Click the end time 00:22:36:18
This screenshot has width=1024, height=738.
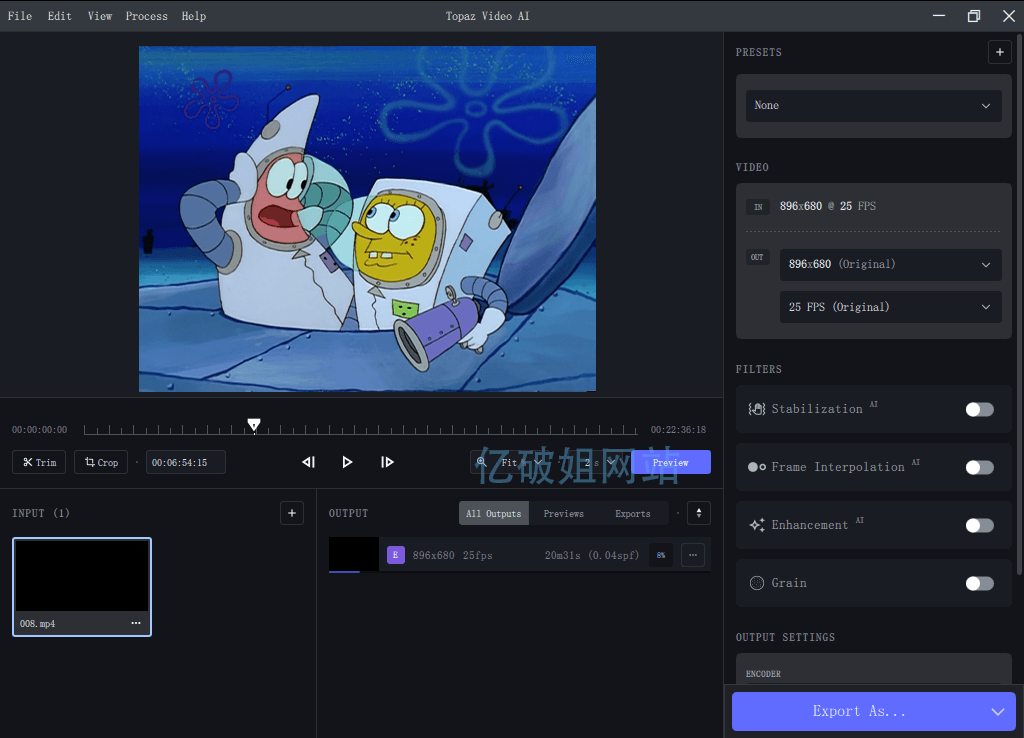pos(678,430)
